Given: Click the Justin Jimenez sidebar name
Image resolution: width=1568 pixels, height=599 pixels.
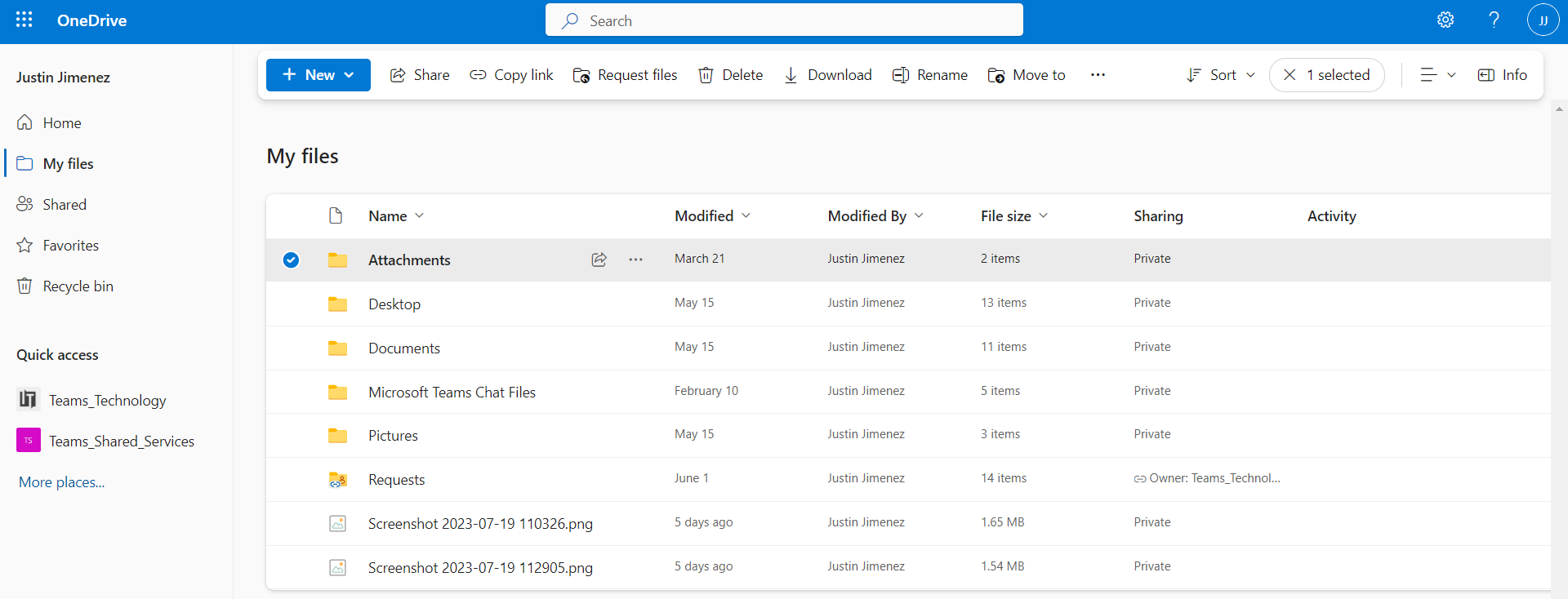Looking at the screenshot, I should pyautogui.click(x=63, y=78).
